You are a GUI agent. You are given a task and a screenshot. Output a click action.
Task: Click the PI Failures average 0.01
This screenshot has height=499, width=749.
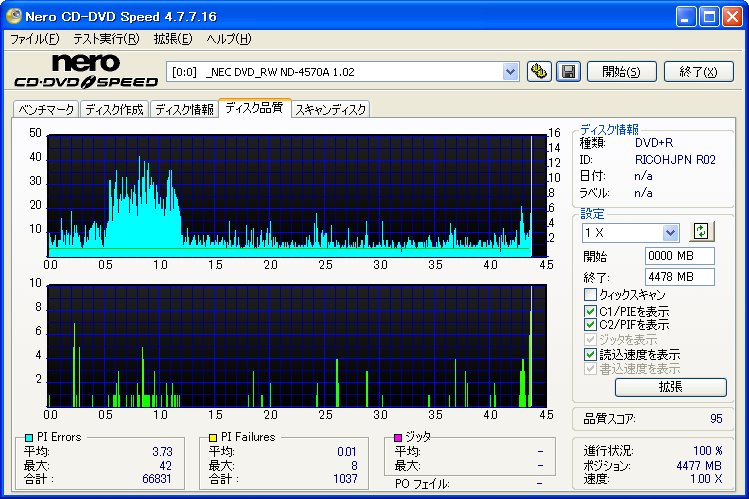tap(347, 452)
